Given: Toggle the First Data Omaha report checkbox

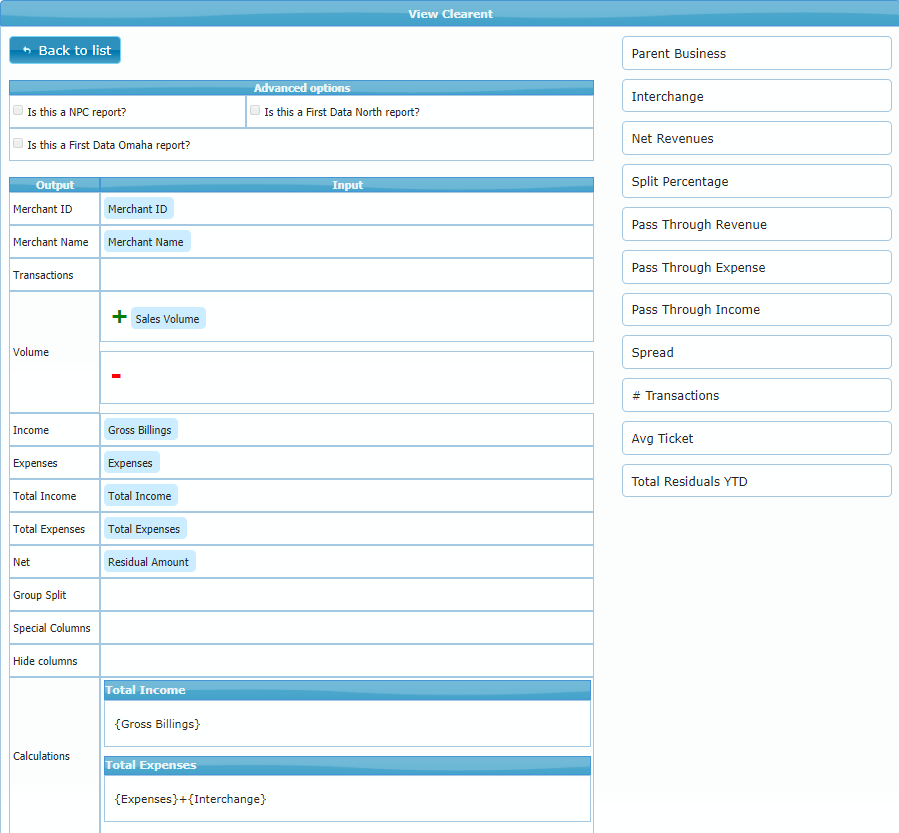Looking at the screenshot, I should point(18,144).
